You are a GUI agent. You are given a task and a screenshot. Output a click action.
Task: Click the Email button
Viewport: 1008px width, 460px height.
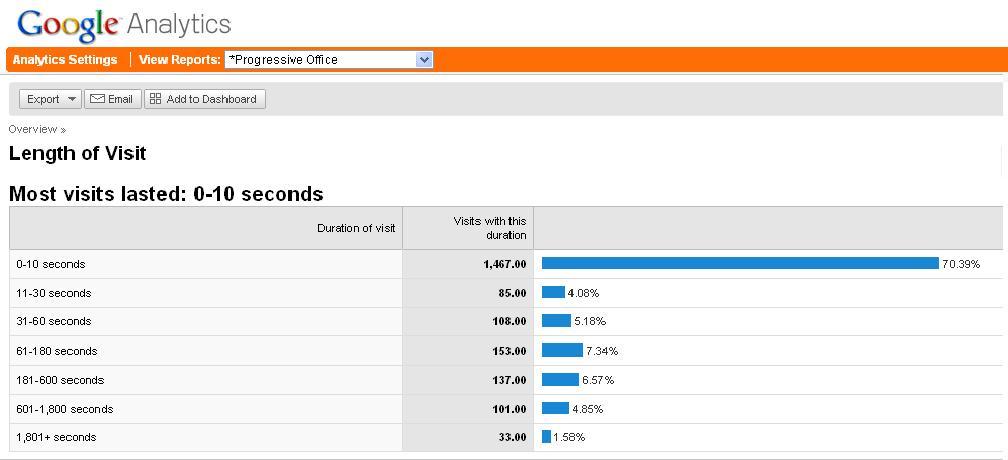112,99
